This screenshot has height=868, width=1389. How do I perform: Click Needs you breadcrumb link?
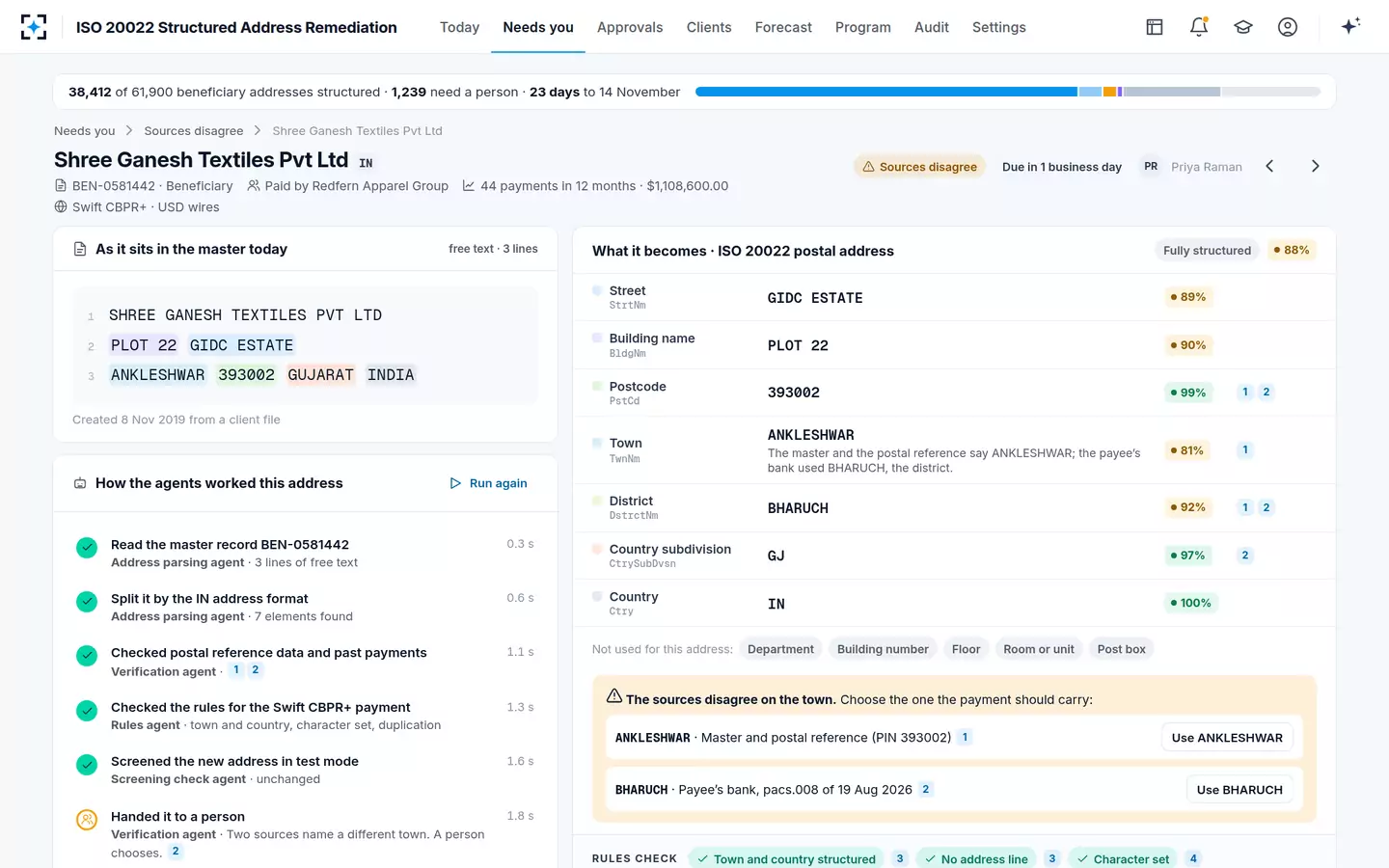click(84, 131)
